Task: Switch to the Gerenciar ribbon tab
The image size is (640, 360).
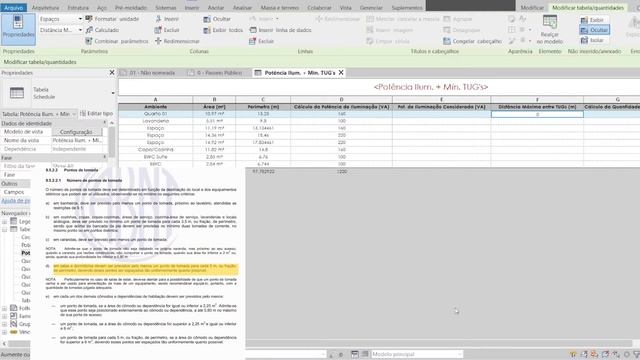Action: click(x=371, y=8)
